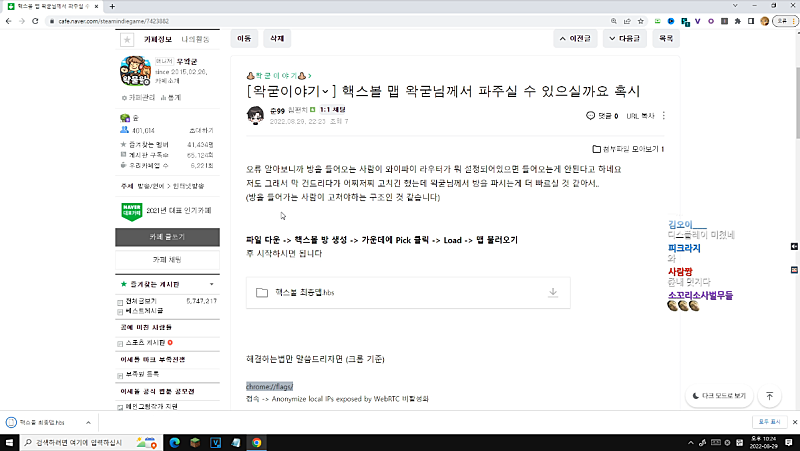The height and width of the screenshot is (451, 800).
Task: Open Chrome from the Windows taskbar
Action: click(257, 441)
